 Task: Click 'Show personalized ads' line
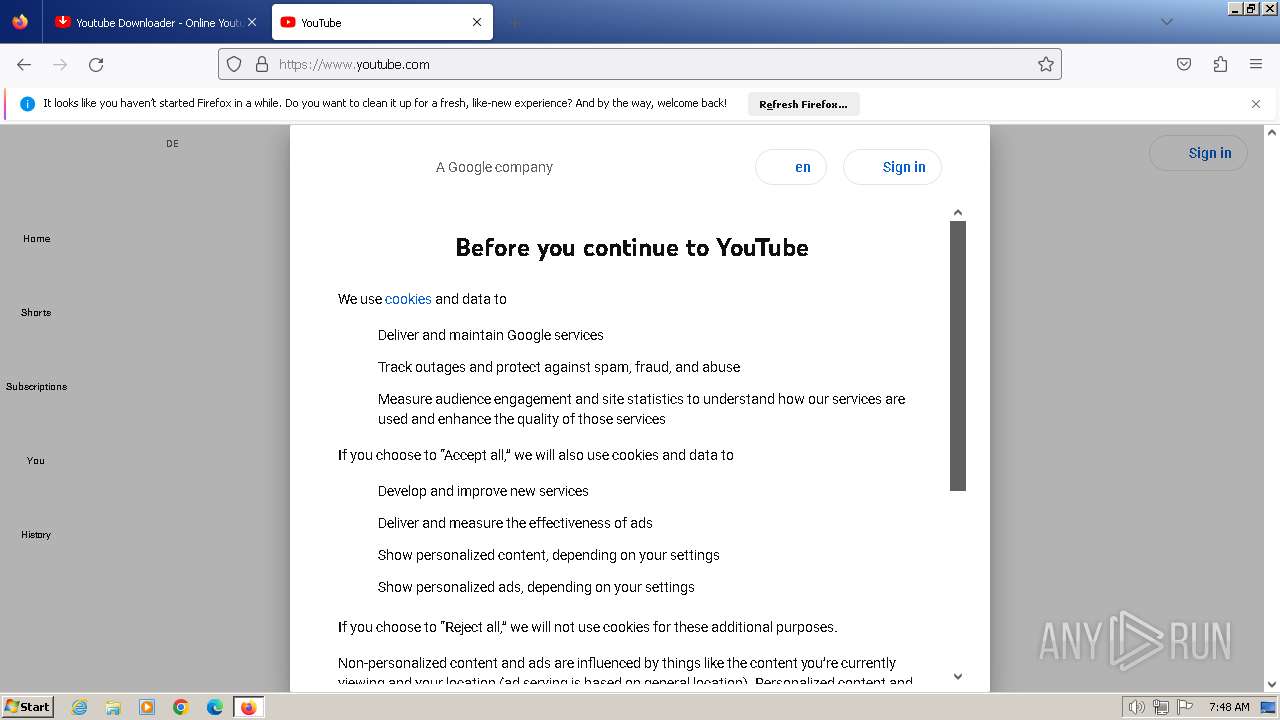536,587
